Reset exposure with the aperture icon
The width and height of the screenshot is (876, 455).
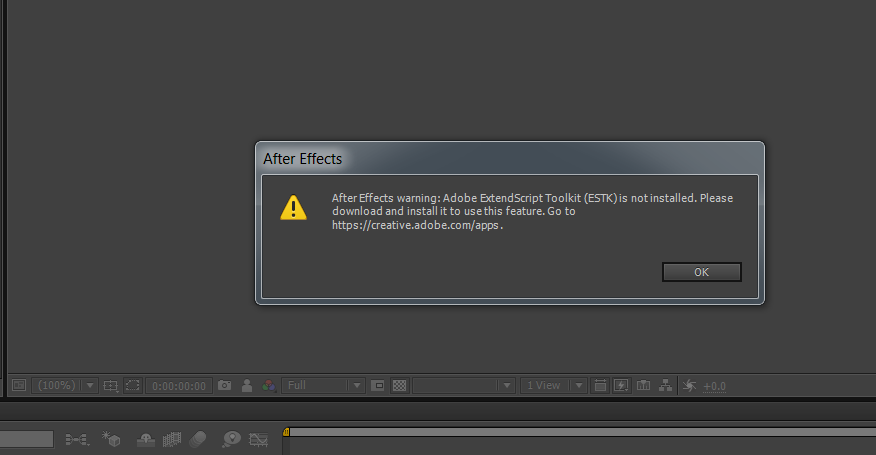pos(689,386)
